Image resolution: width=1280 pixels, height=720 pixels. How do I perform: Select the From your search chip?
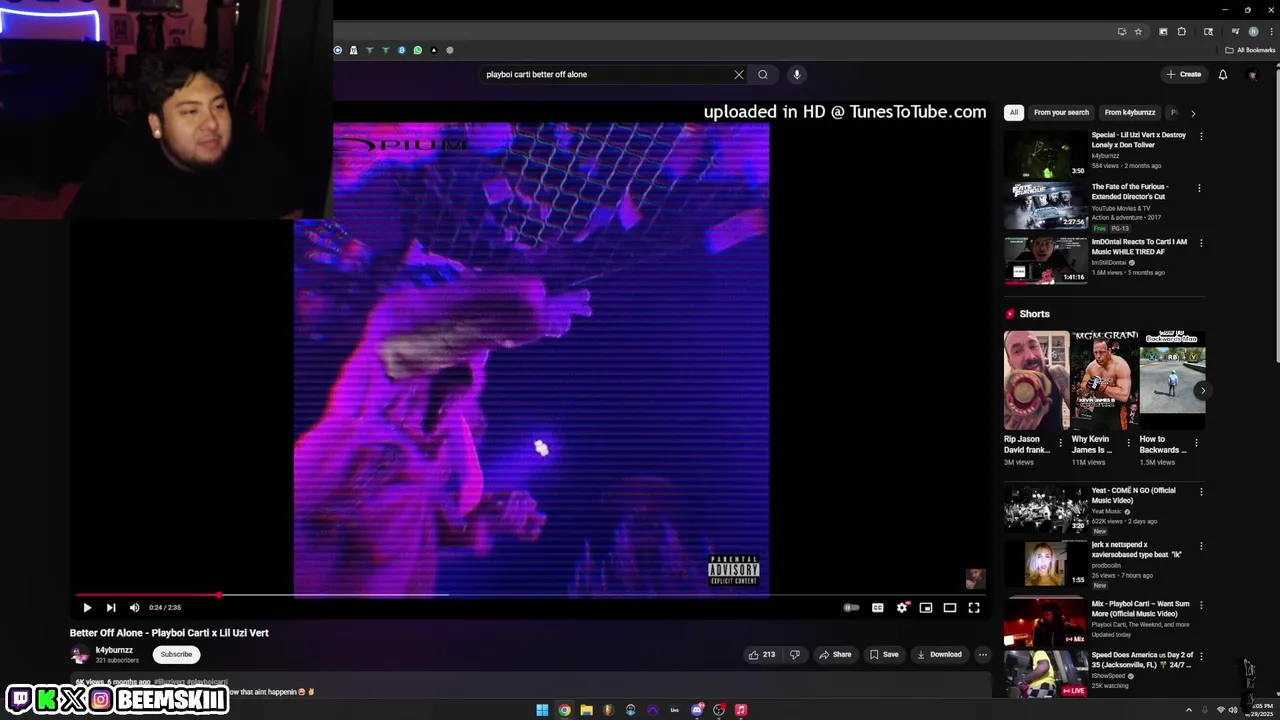point(1061,112)
